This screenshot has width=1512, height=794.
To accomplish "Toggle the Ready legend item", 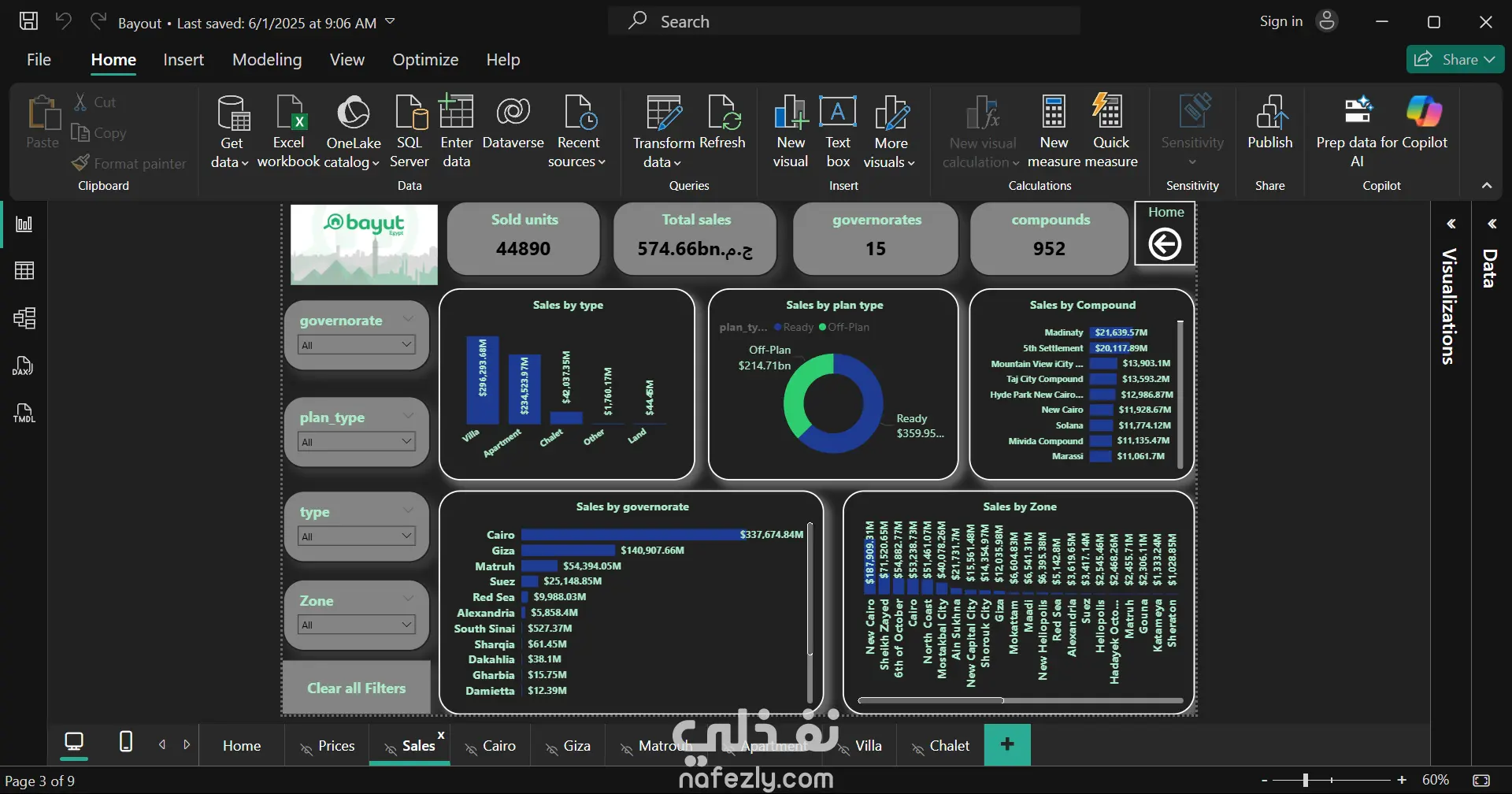I will (794, 328).
